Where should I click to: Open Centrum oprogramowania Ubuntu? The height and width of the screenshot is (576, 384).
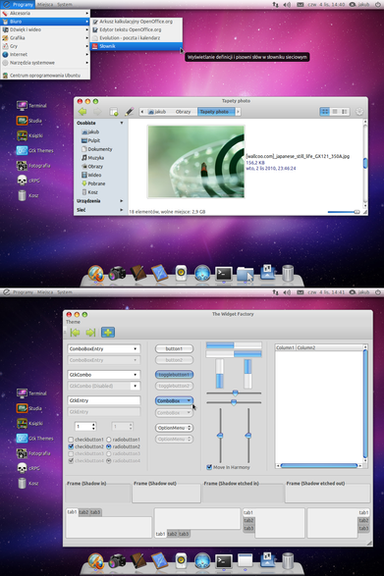pyautogui.click(x=45, y=75)
